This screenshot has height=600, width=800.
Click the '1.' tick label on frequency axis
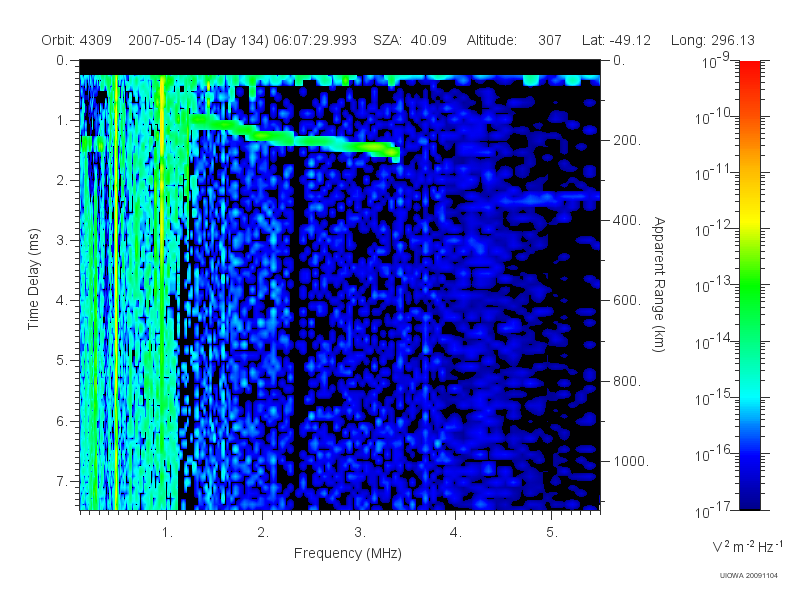(x=167, y=533)
